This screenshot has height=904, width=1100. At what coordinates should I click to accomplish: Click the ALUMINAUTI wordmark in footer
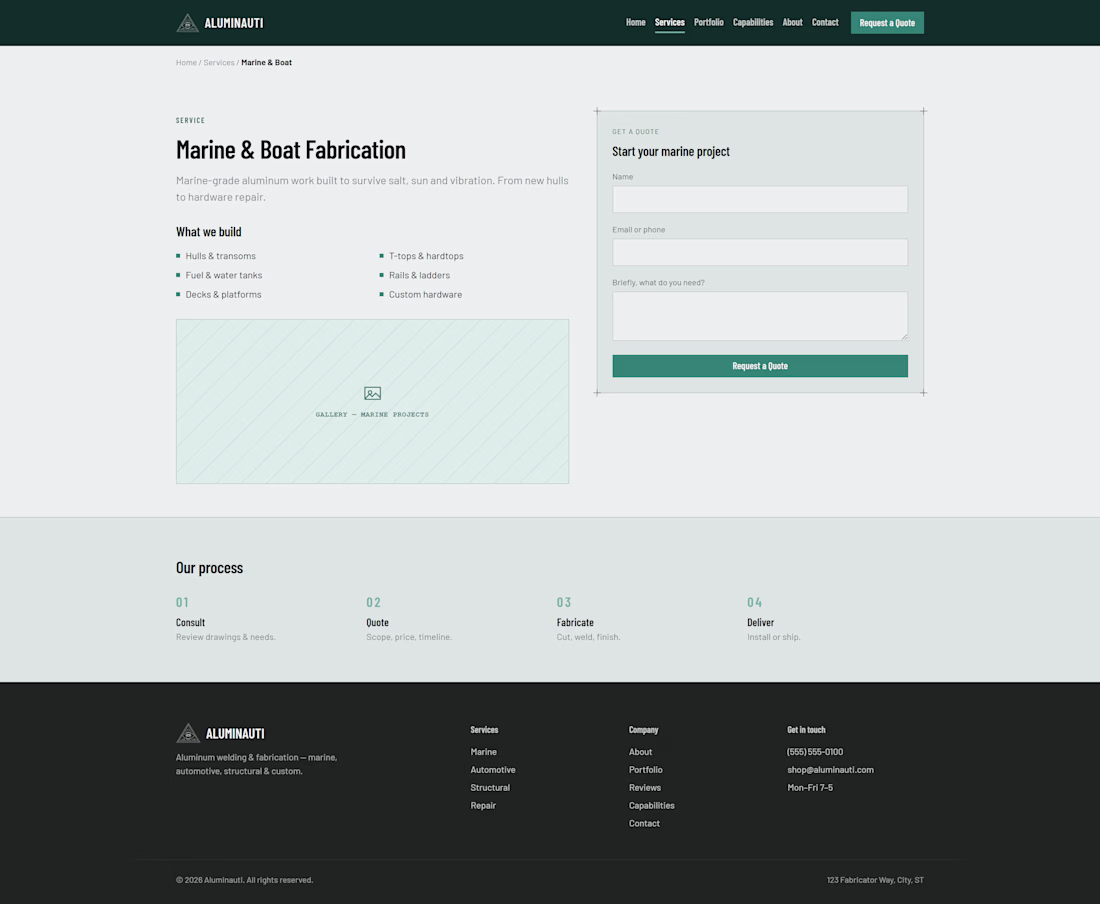point(235,734)
